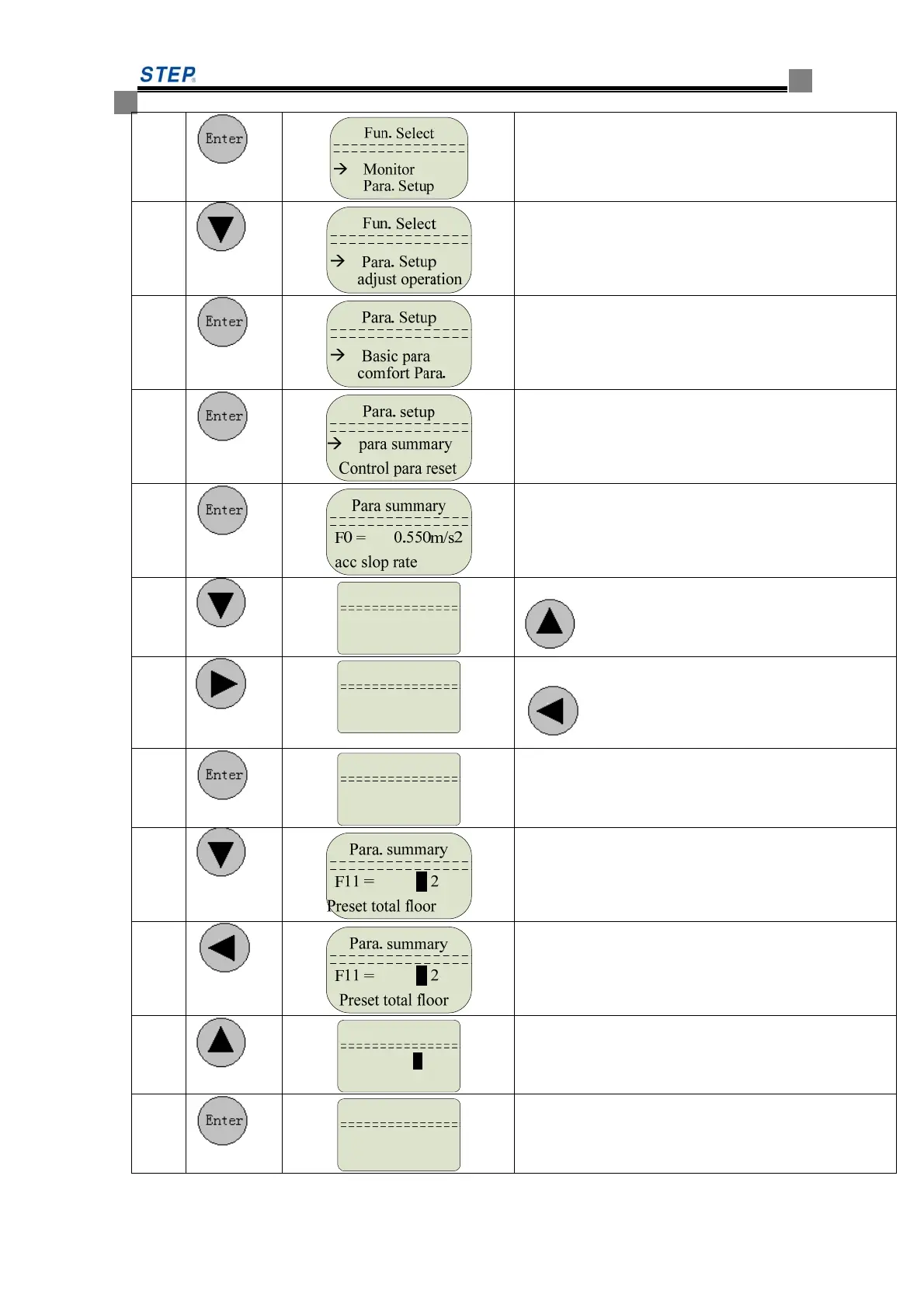Click the STEP logo in the header
Image resolution: width=924 pixels, height=1308 pixels.
[x=168, y=75]
